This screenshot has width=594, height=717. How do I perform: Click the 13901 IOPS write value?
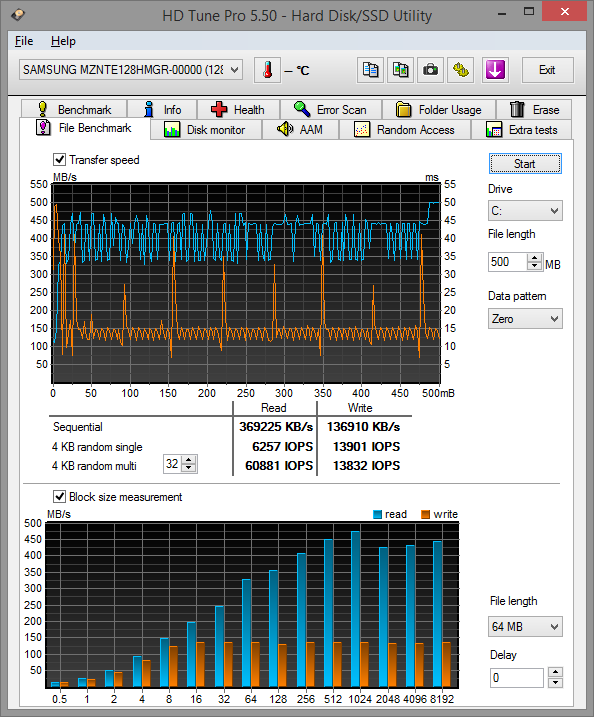point(366,446)
